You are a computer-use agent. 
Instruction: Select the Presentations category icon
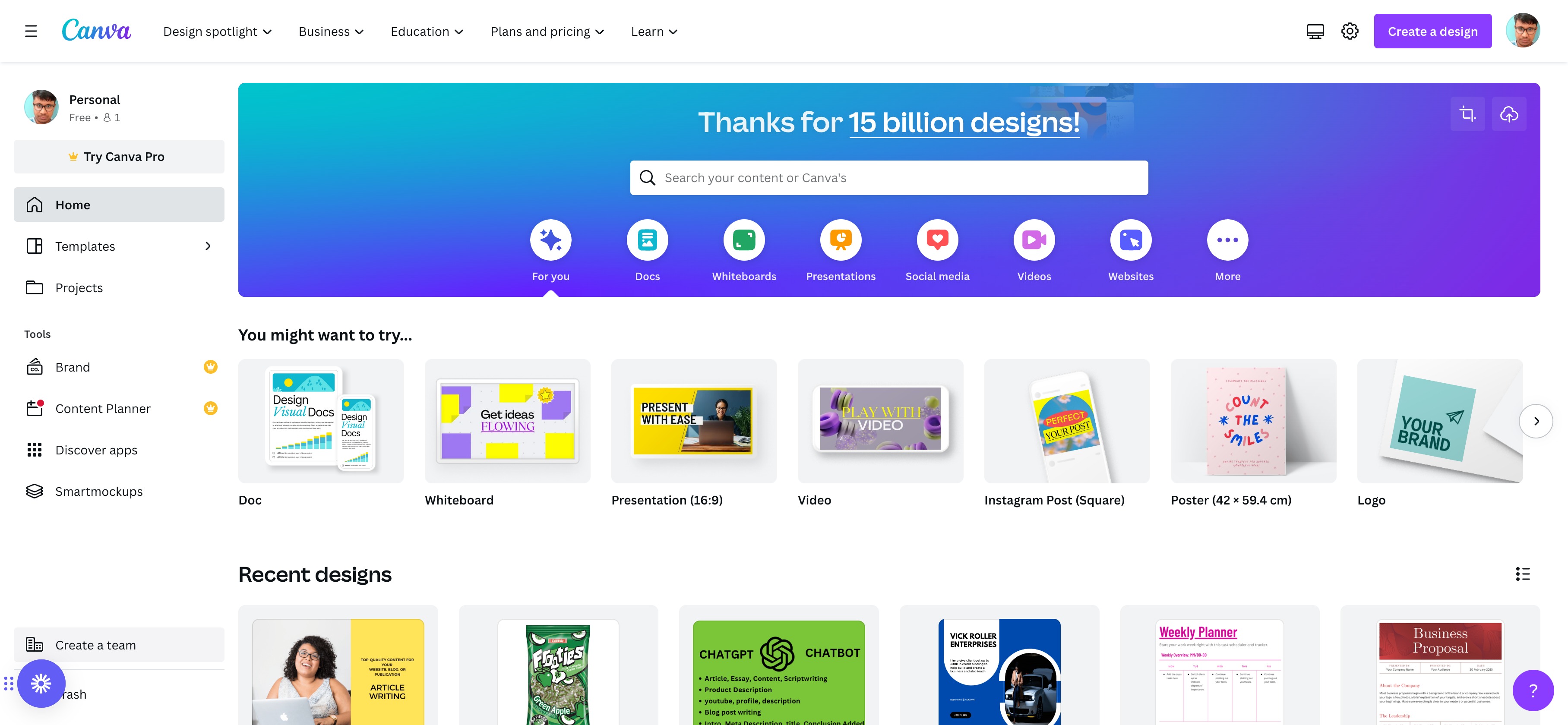pos(841,240)
